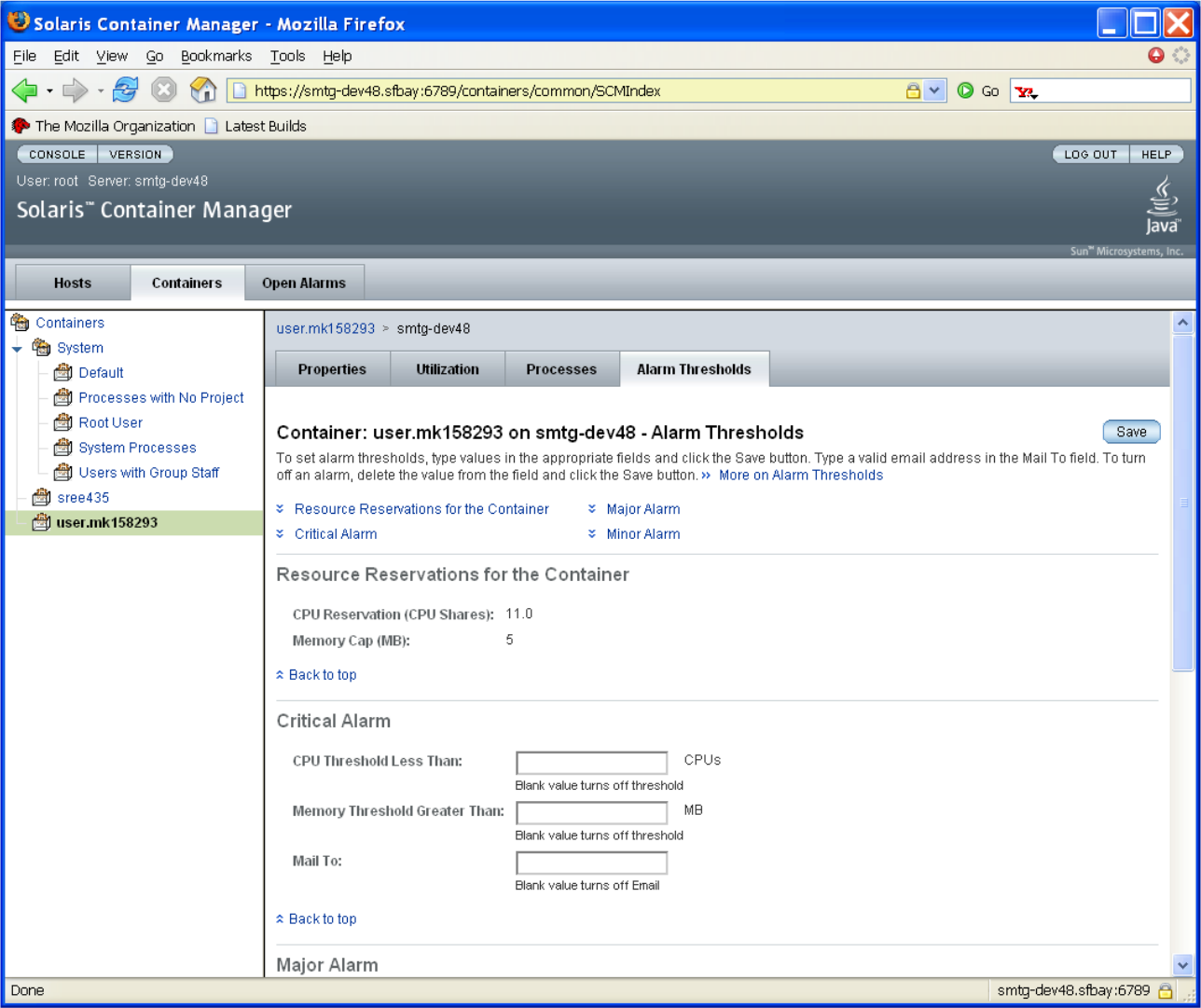1201x1008 pixels.
Task: Open the Properties tab
Action: (332, 369)
